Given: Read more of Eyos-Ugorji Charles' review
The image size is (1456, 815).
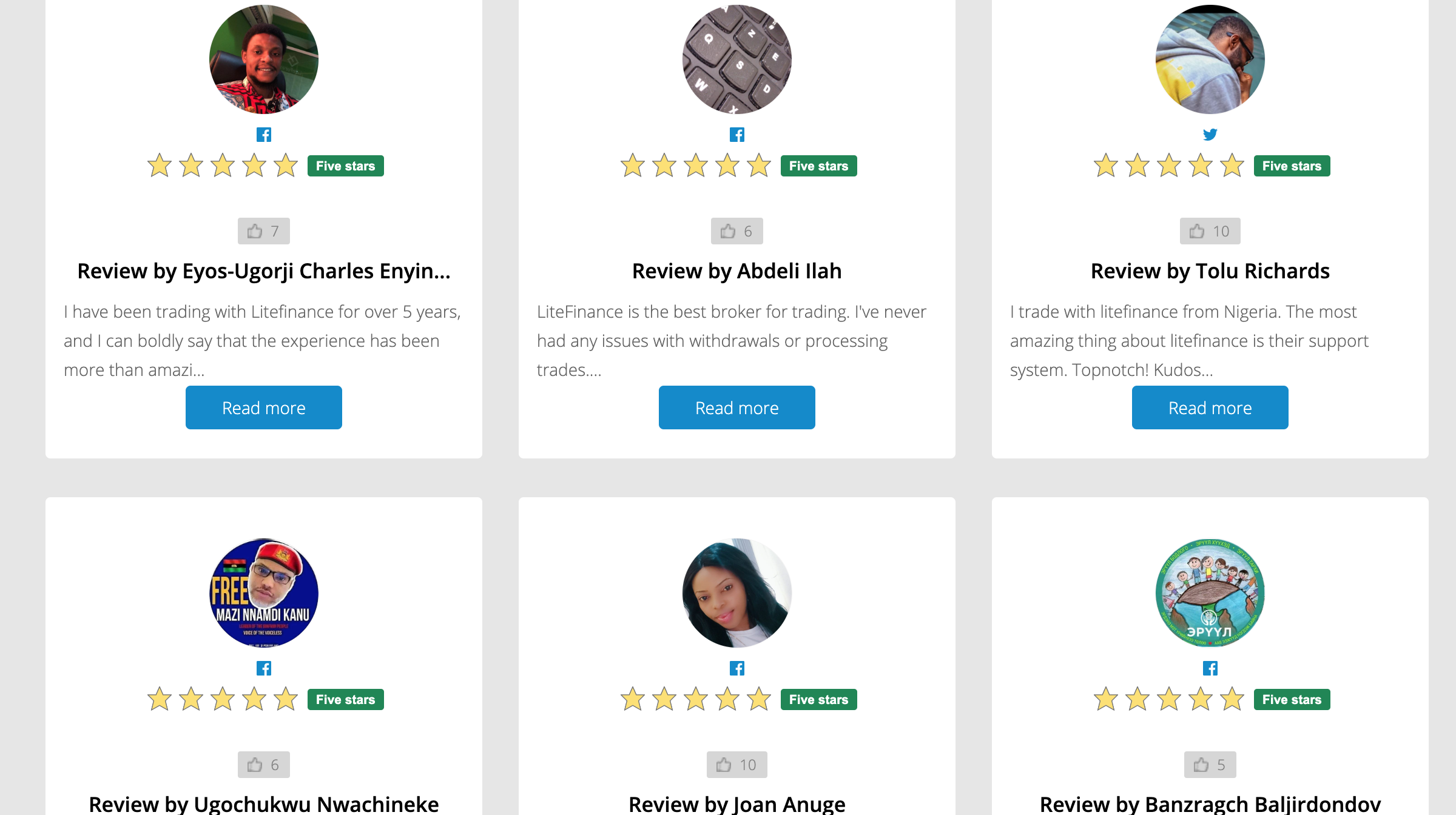Looking at the screenshot, I should (x=263, y=407).
